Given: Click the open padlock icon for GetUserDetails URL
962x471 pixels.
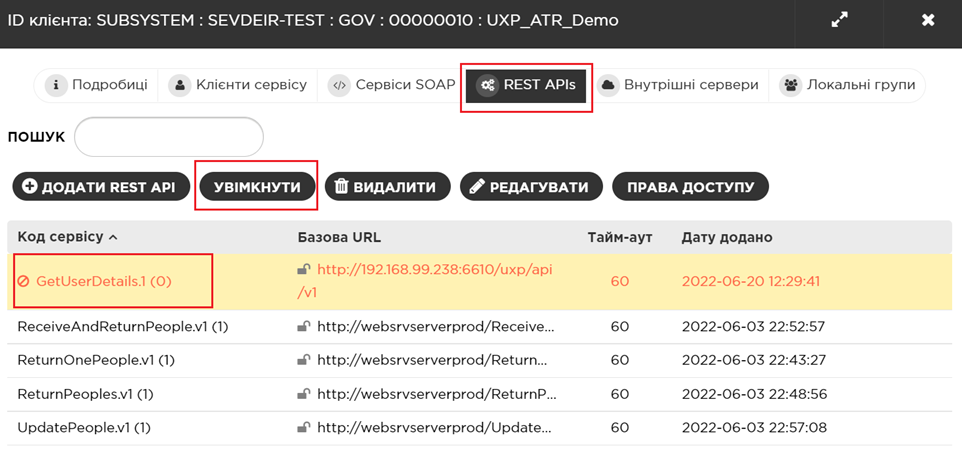Looking at the screenshot, I should coord(304,270).
